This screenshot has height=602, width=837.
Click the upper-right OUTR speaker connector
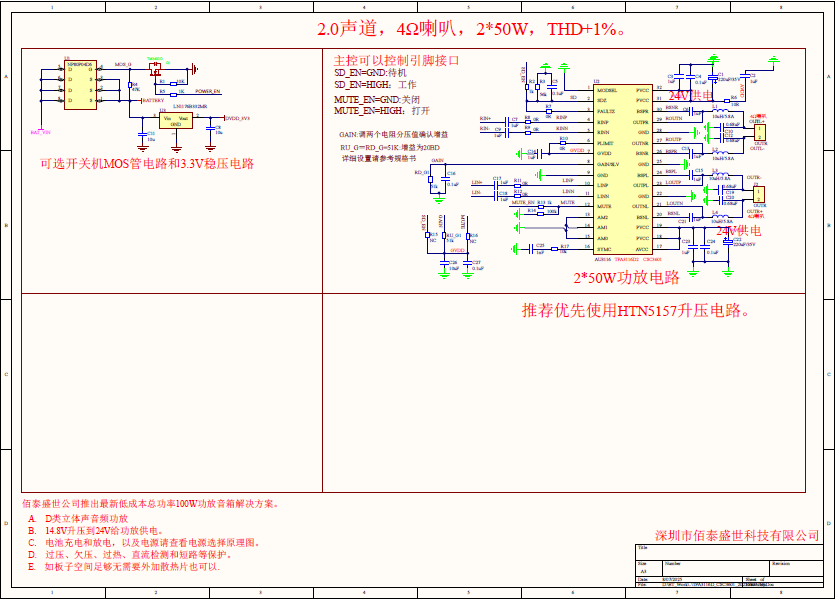click(761, 132)
